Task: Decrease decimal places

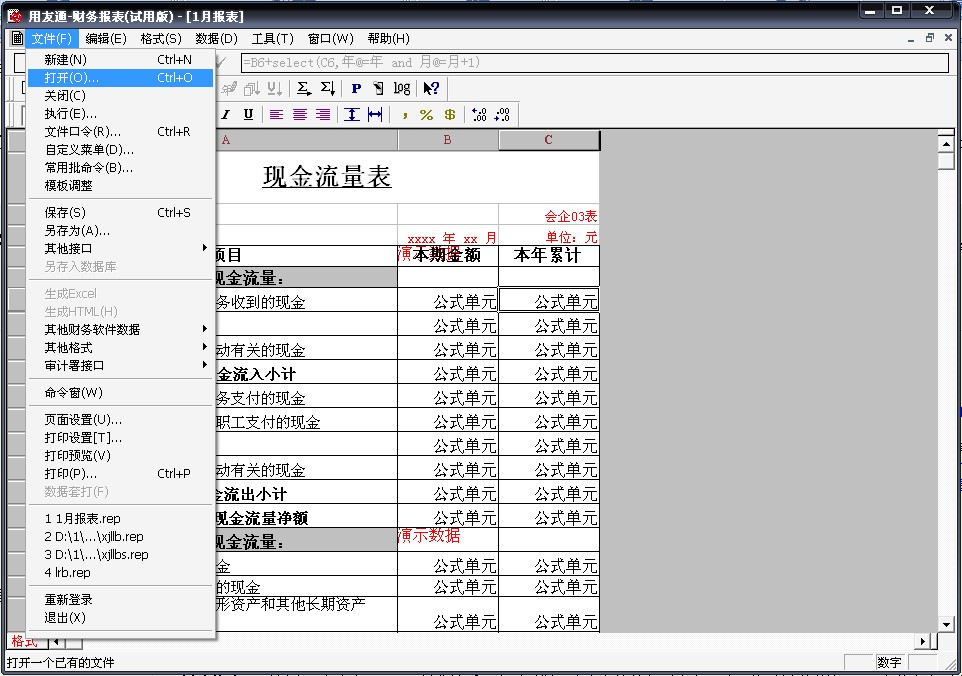Action: point(502,115)
